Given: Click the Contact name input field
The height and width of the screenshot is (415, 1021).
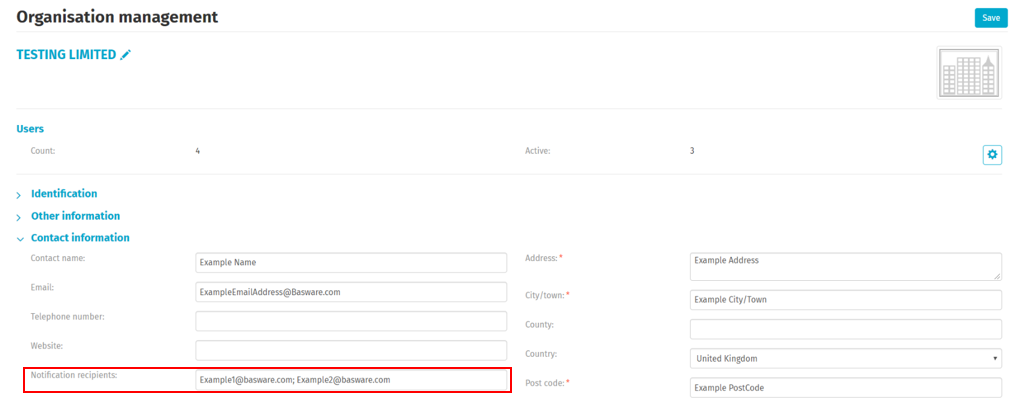Looking at the screenshot, I should [351, 262].
